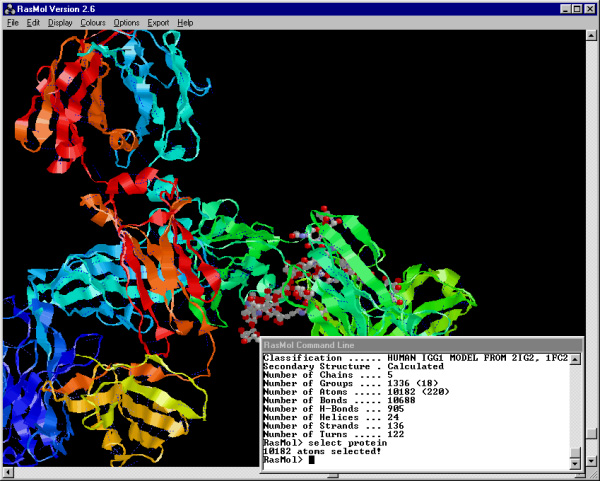The height and width of the screenshot is (481, 600).
Task: Click the viewer's vertical scrollbar thumb
Action: click(593, 435)
